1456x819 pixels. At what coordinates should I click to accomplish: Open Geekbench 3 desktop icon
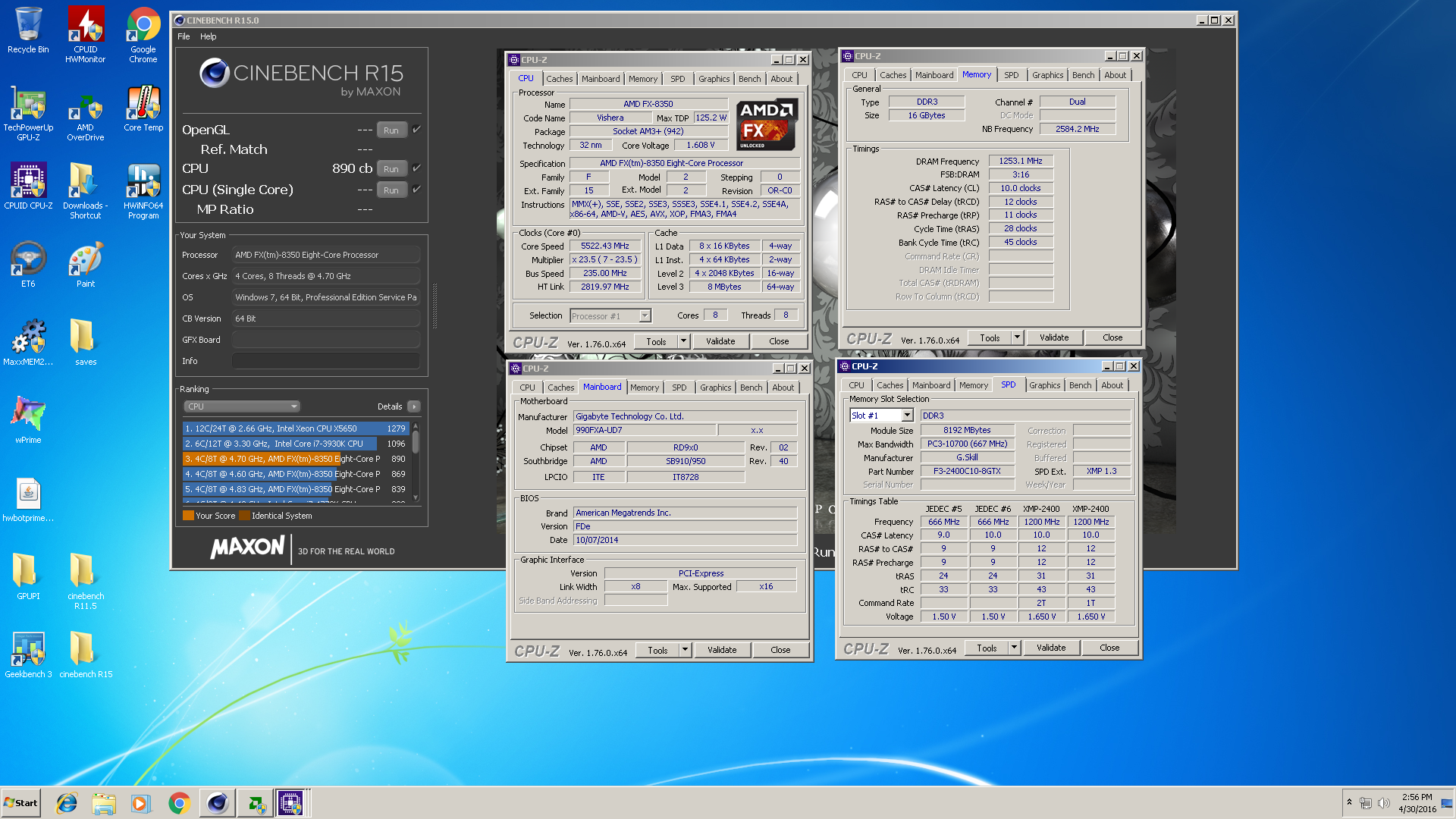pyautogui.click(x=28, y=654)
